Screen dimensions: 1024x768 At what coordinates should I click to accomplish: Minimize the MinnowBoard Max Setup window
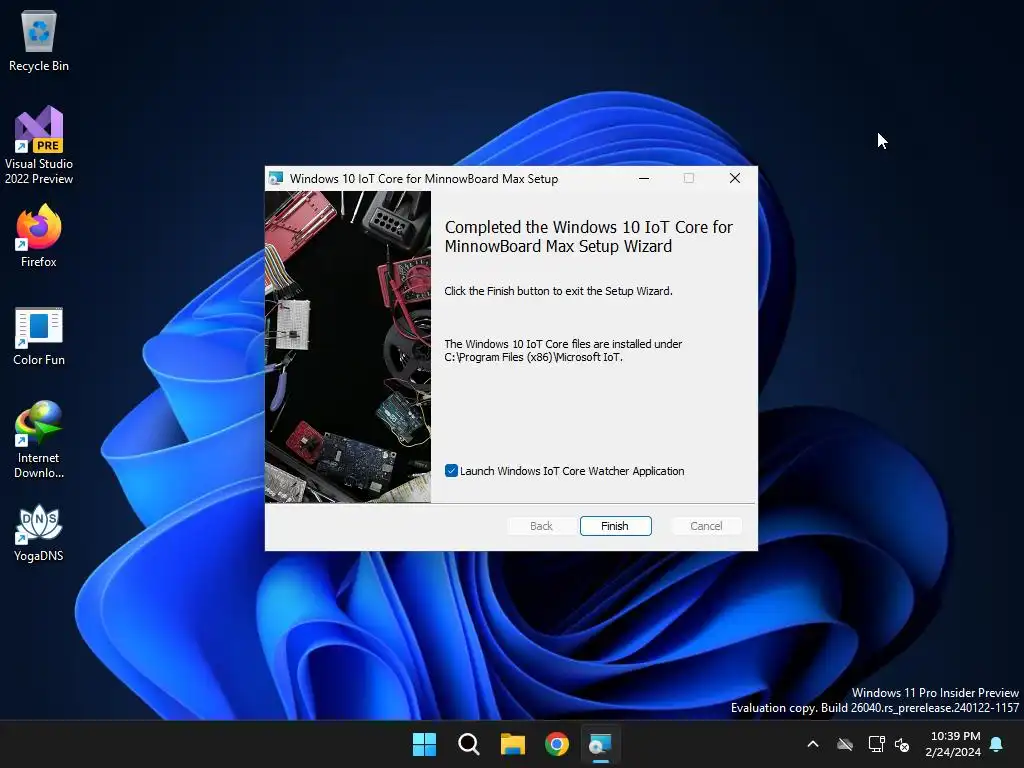(644, 178)
